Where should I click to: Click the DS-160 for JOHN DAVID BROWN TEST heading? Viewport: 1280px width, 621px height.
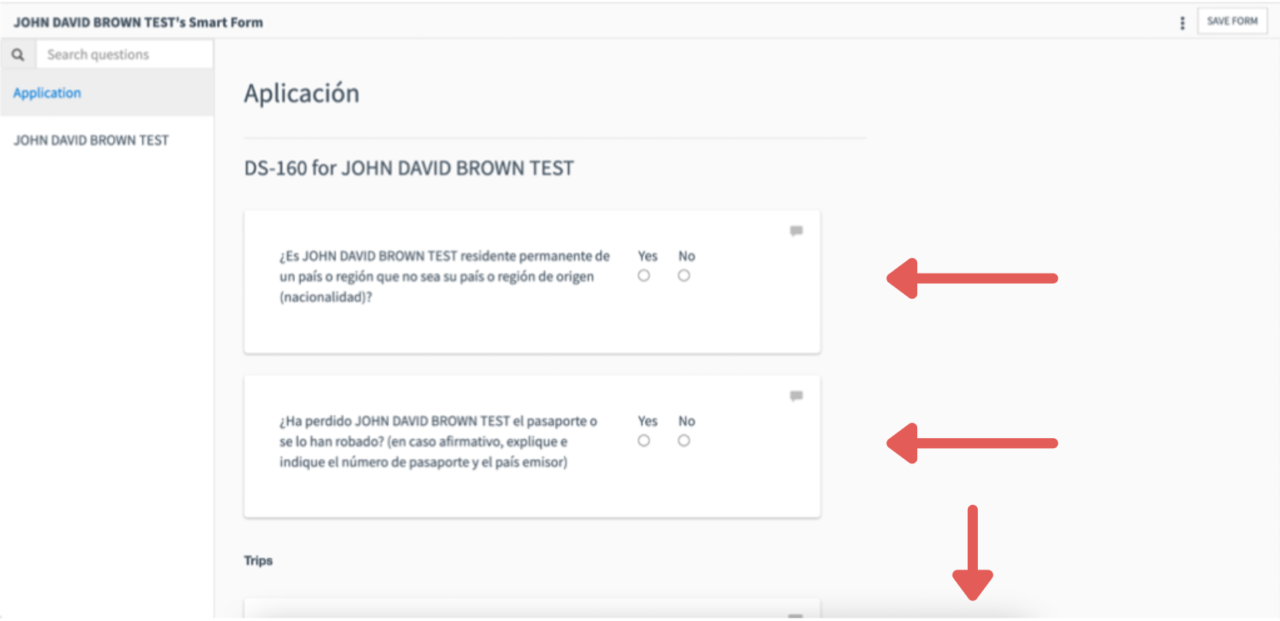pyautogui.click(x=409, y=168)
